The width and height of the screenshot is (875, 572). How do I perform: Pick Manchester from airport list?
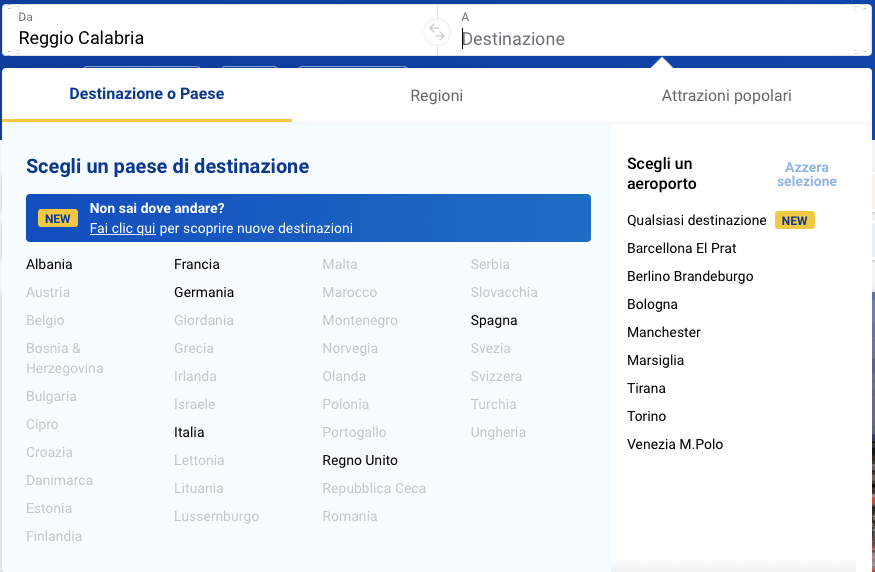click(664, 332)
